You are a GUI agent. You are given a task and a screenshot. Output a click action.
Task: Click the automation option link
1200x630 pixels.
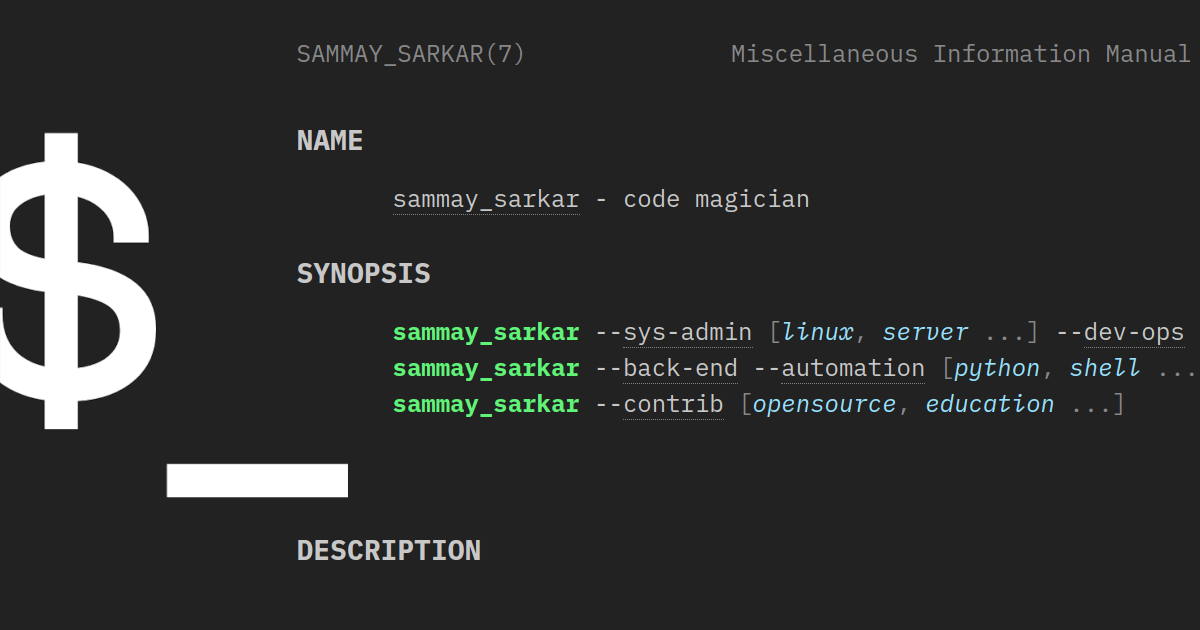click(x=853, y=368)
